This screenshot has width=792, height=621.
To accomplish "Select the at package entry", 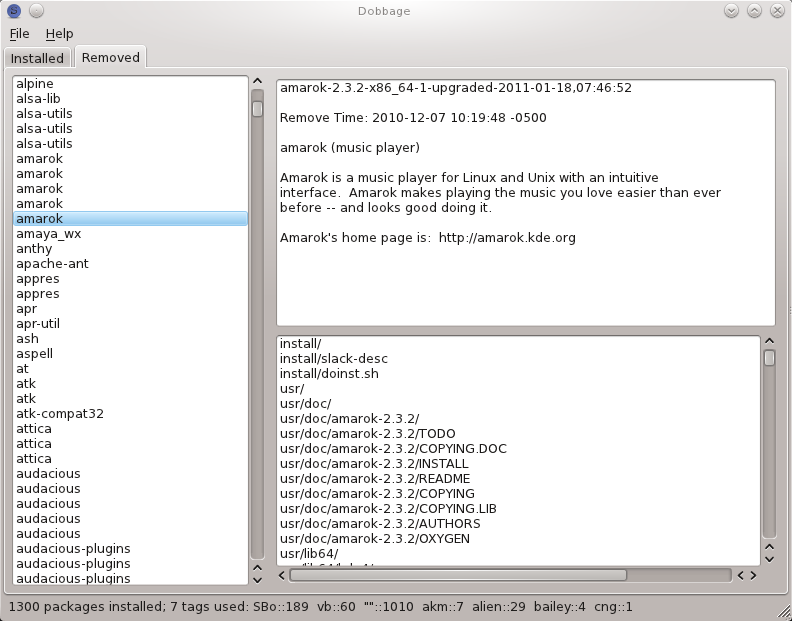I will coord(130,368).
